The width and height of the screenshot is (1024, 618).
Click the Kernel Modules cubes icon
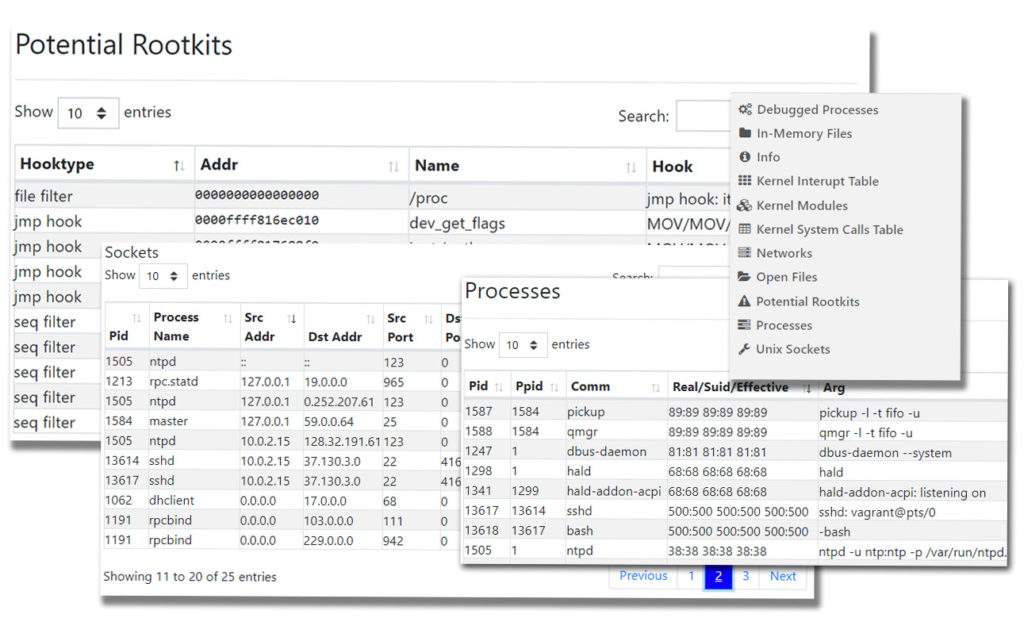745,205
